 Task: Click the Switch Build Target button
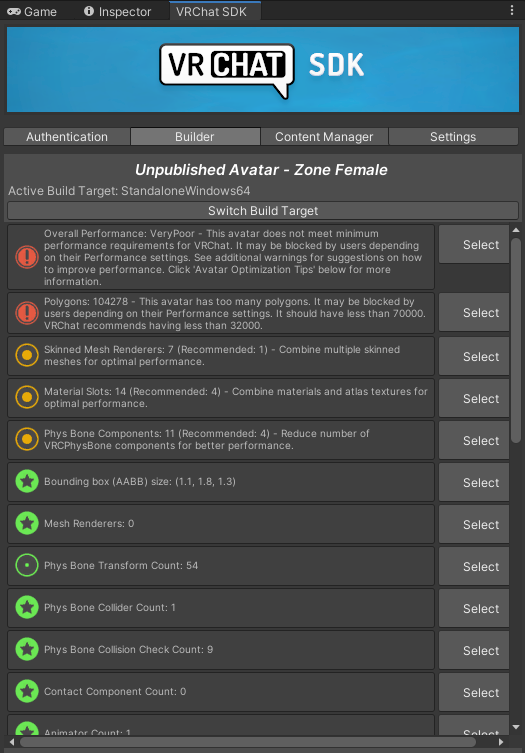tap(263, 210)
